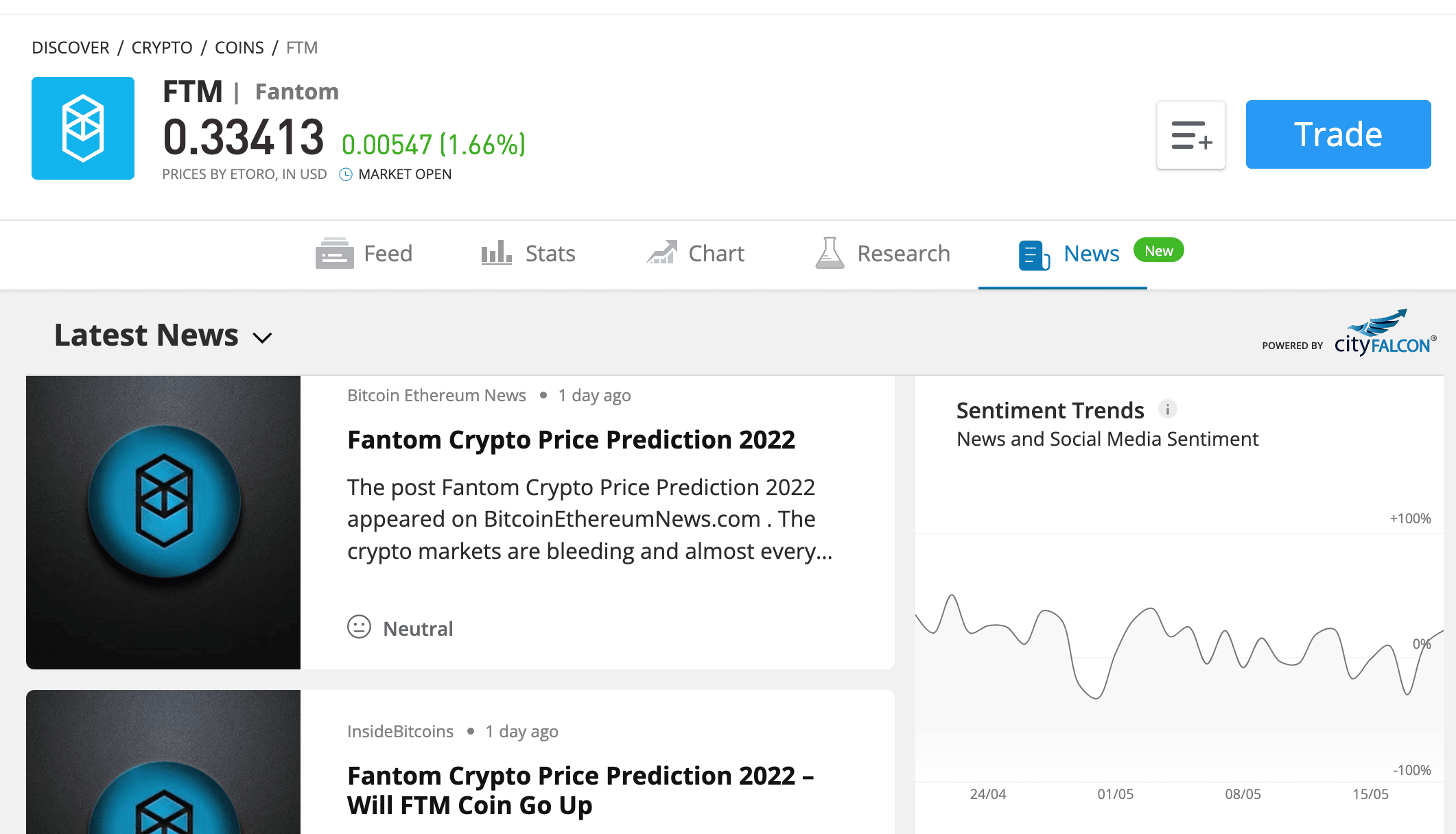
Task: Click the Fantom FTM logo icon
Action: tap(83, 128)
